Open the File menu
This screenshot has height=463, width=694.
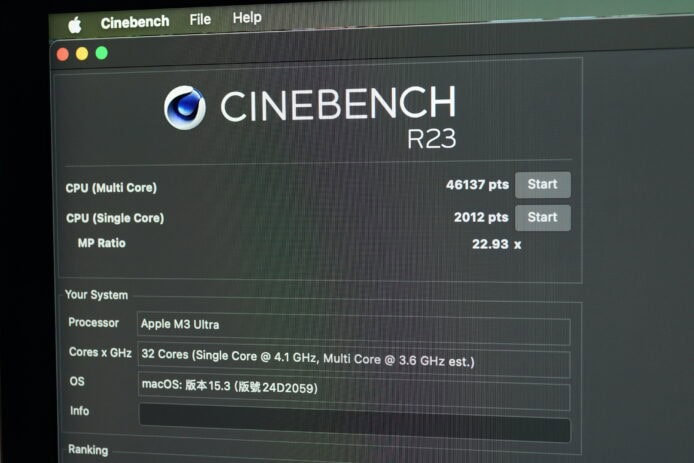[x=200, y=19]
